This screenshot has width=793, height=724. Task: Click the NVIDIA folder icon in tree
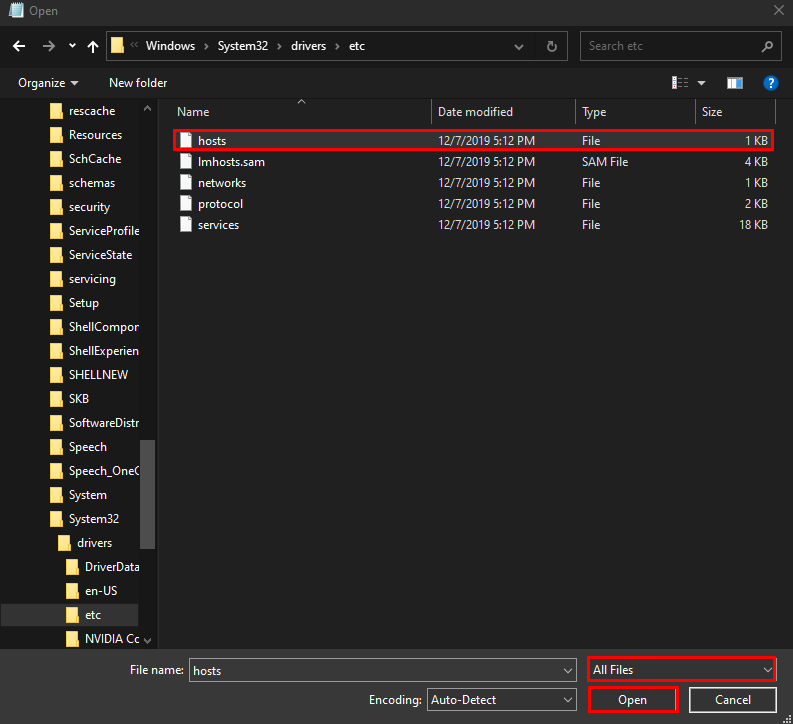click(73, 639)
